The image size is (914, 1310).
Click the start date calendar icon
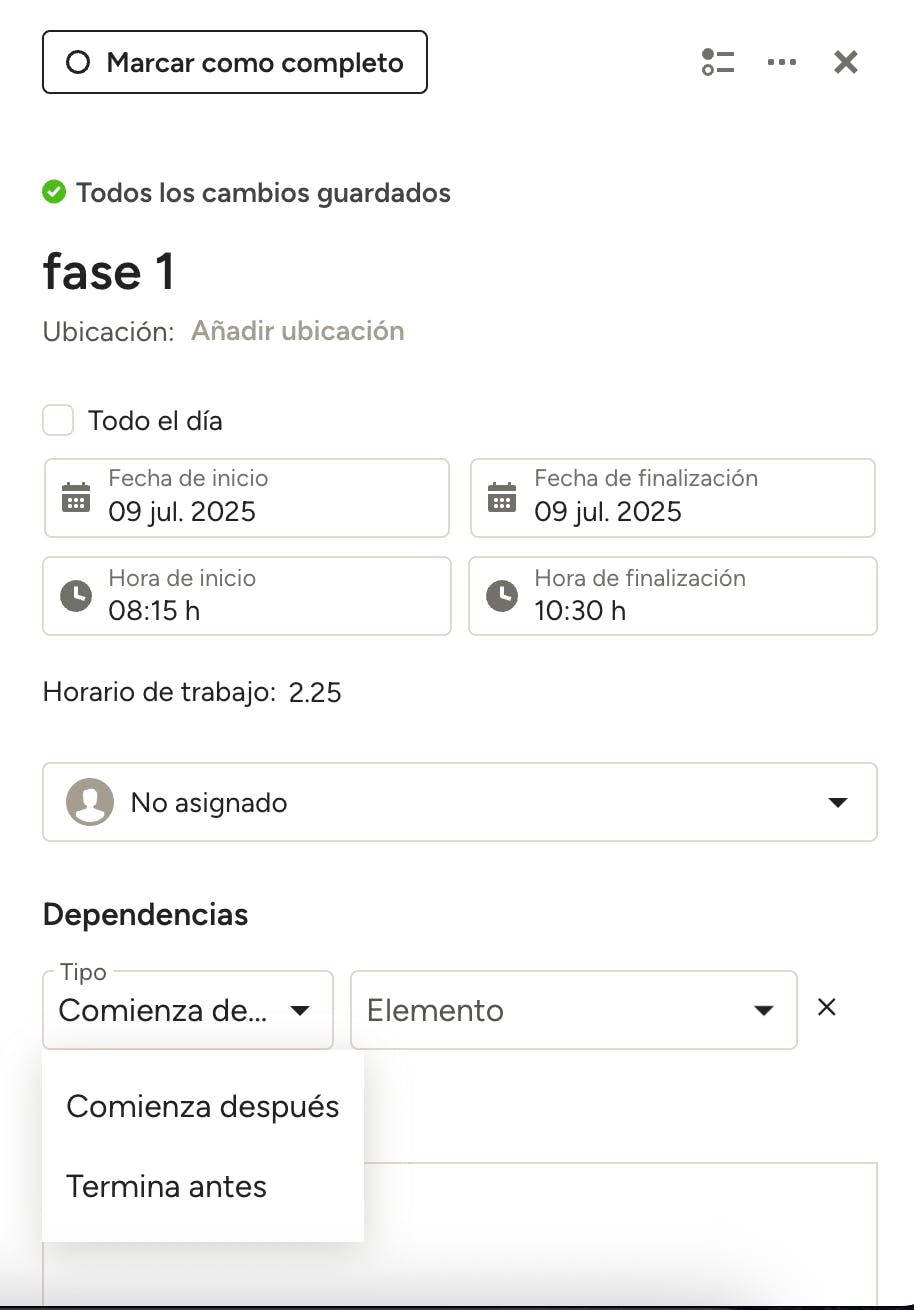(x=76, y=497)
